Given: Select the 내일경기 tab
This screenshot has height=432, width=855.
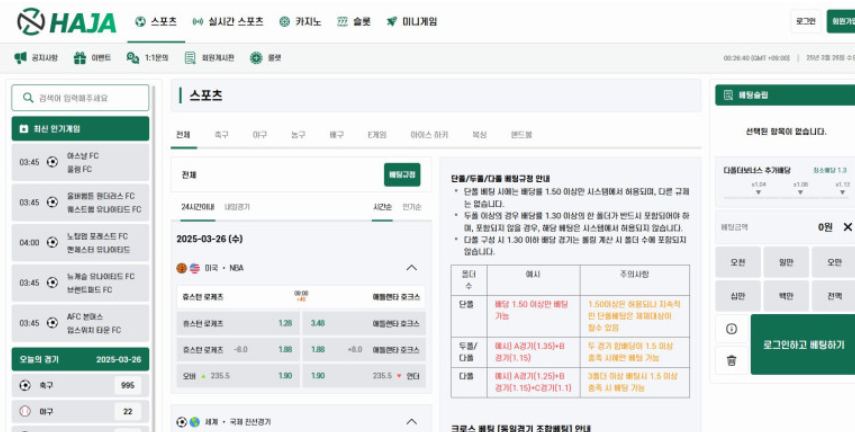Looking at the screenshot, I should (x=237, y=207).
